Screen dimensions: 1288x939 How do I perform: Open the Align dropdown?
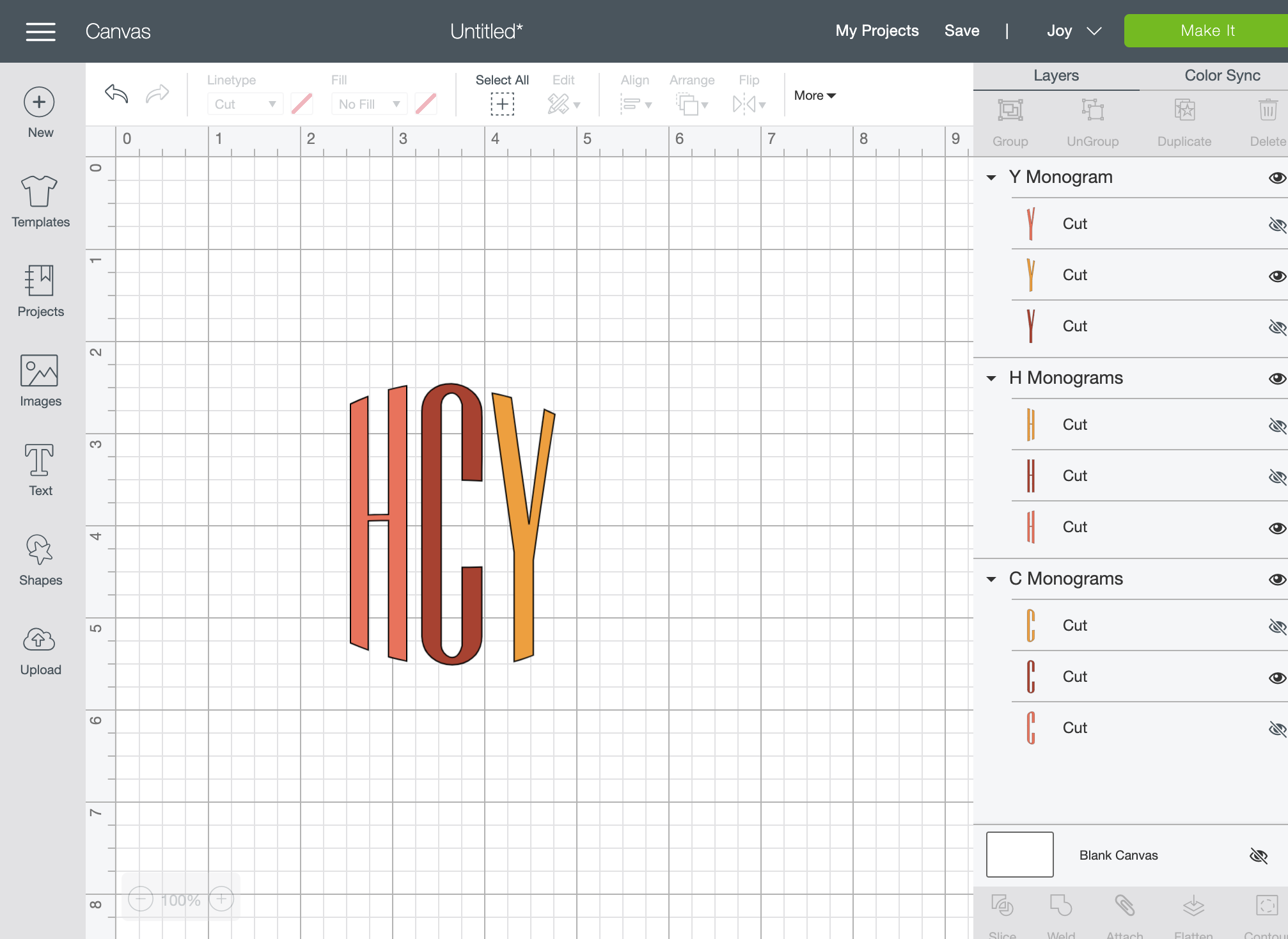pos(635,104)
